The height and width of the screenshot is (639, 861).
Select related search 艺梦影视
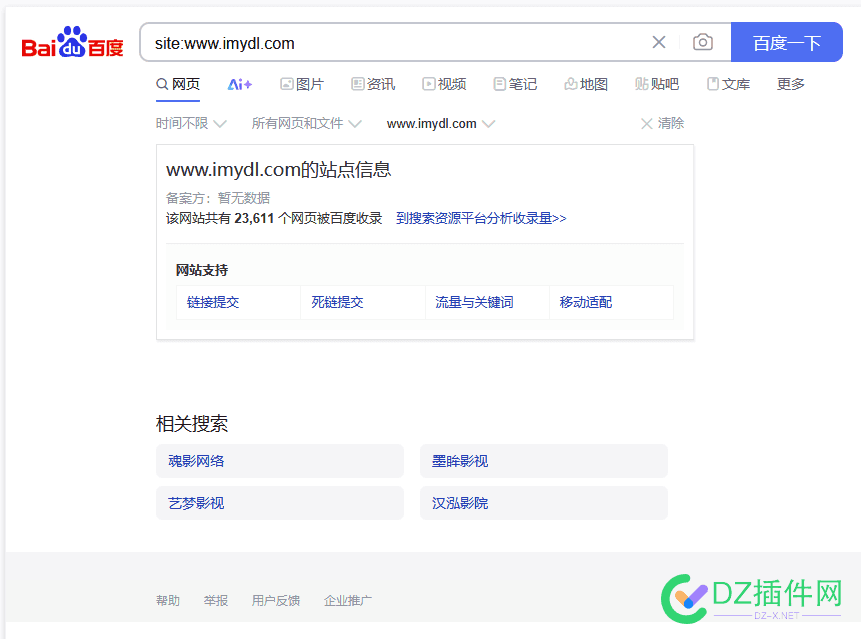[x=280, y=503]
